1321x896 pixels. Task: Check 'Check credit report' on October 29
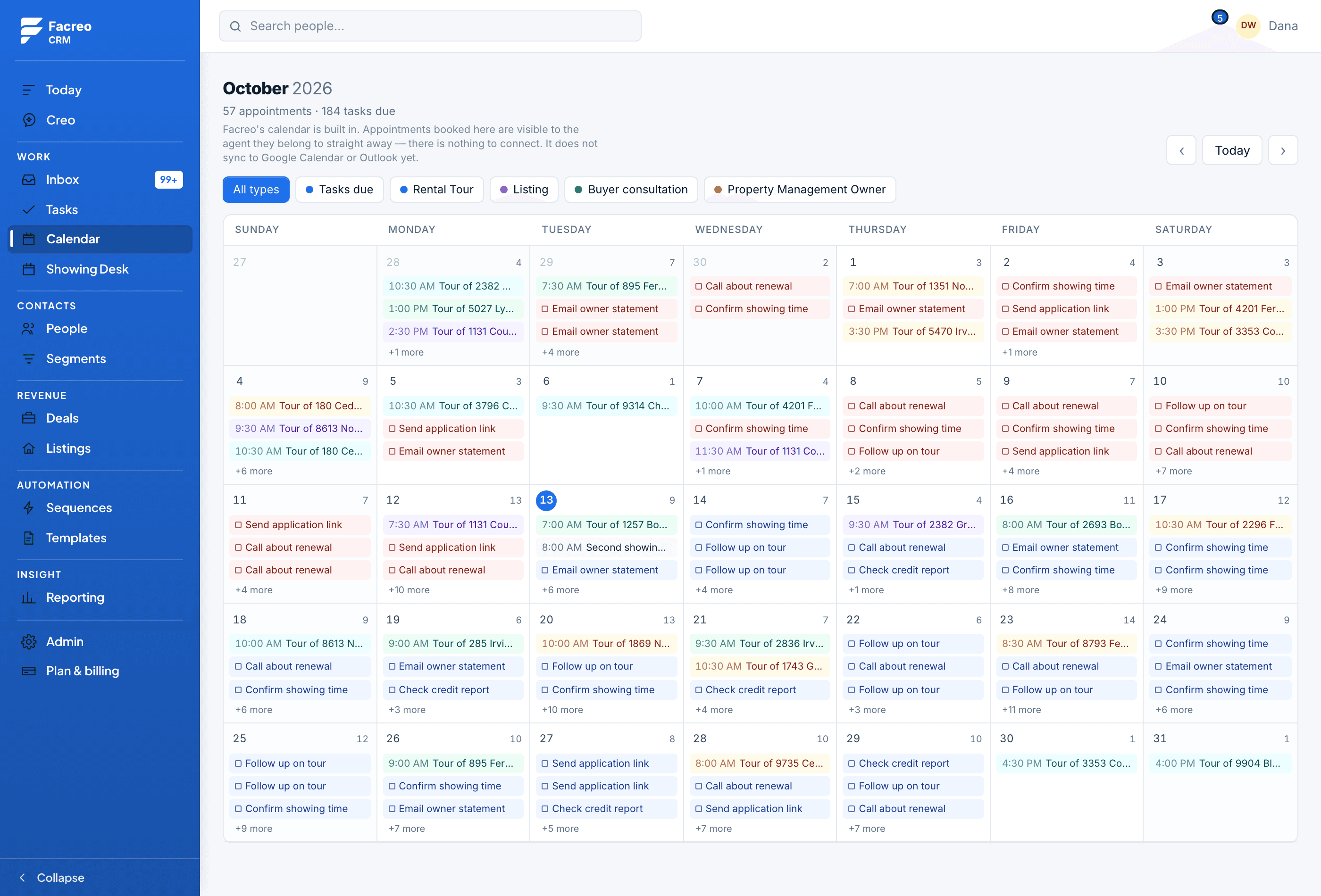click(852, 763)
